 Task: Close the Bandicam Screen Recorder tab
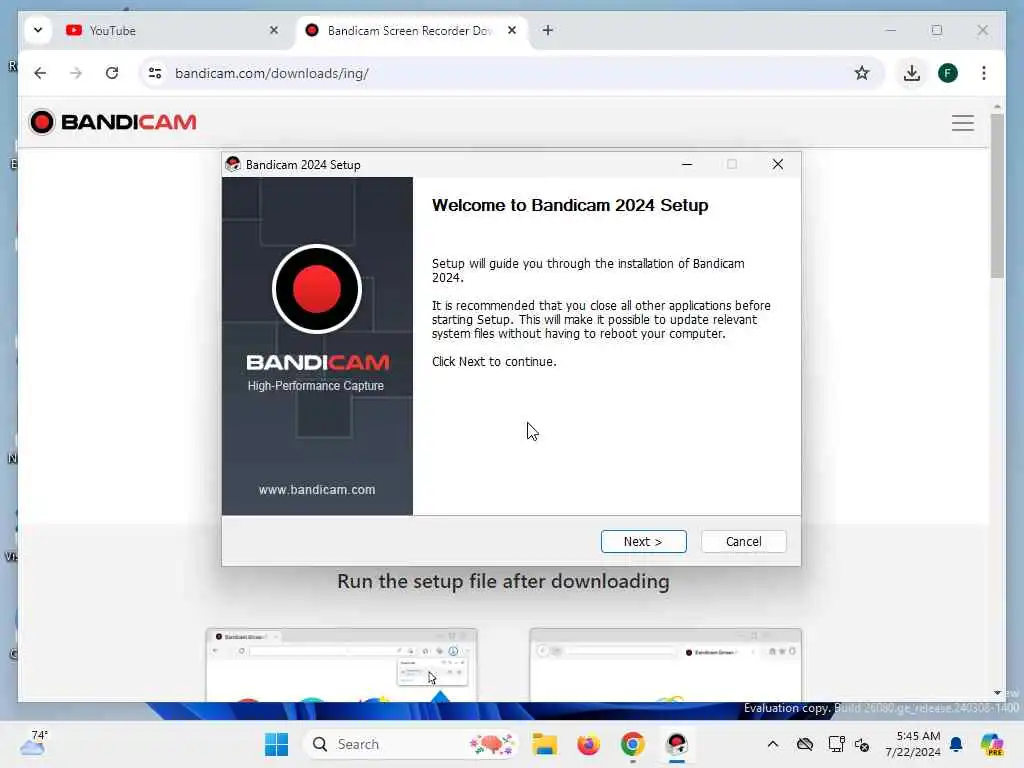[512, 30]
